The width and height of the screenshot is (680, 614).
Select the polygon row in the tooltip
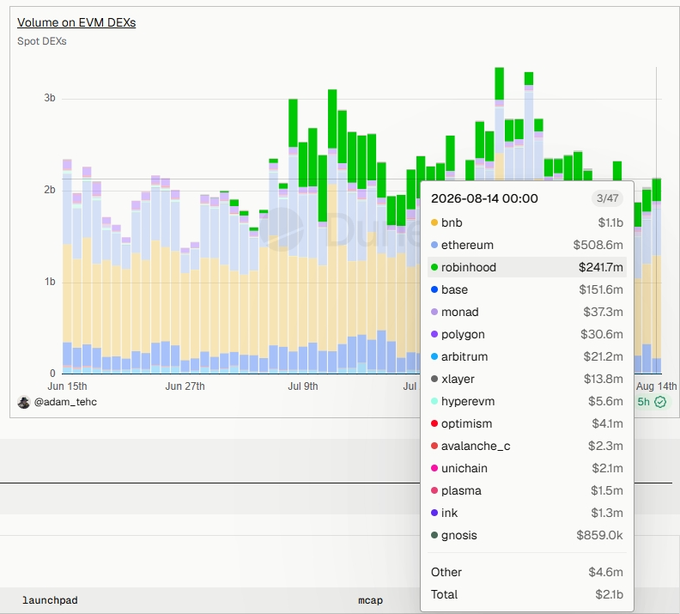click(x=527, y=334)
